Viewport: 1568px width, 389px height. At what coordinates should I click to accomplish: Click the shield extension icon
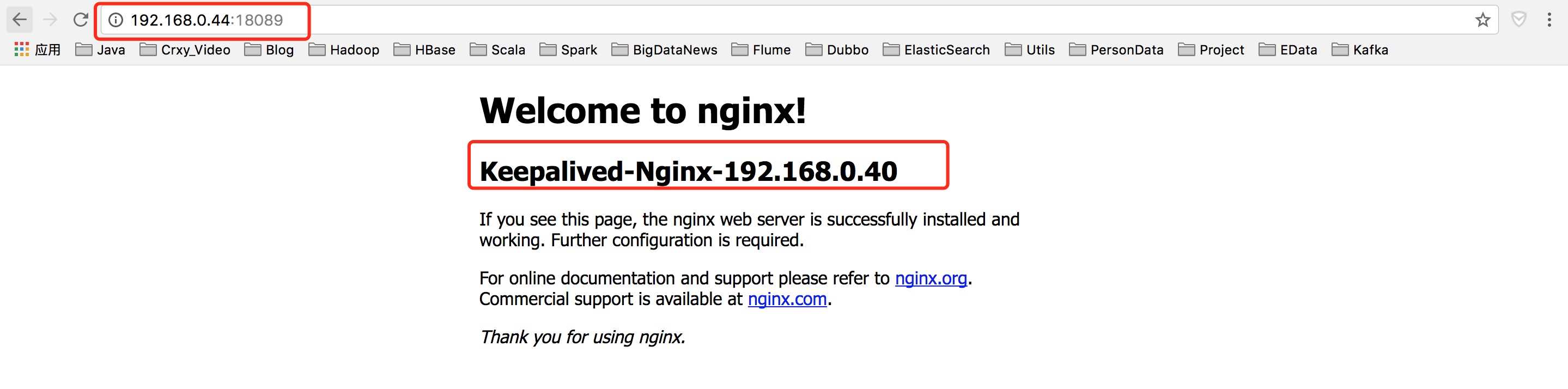coord(1519,20)
